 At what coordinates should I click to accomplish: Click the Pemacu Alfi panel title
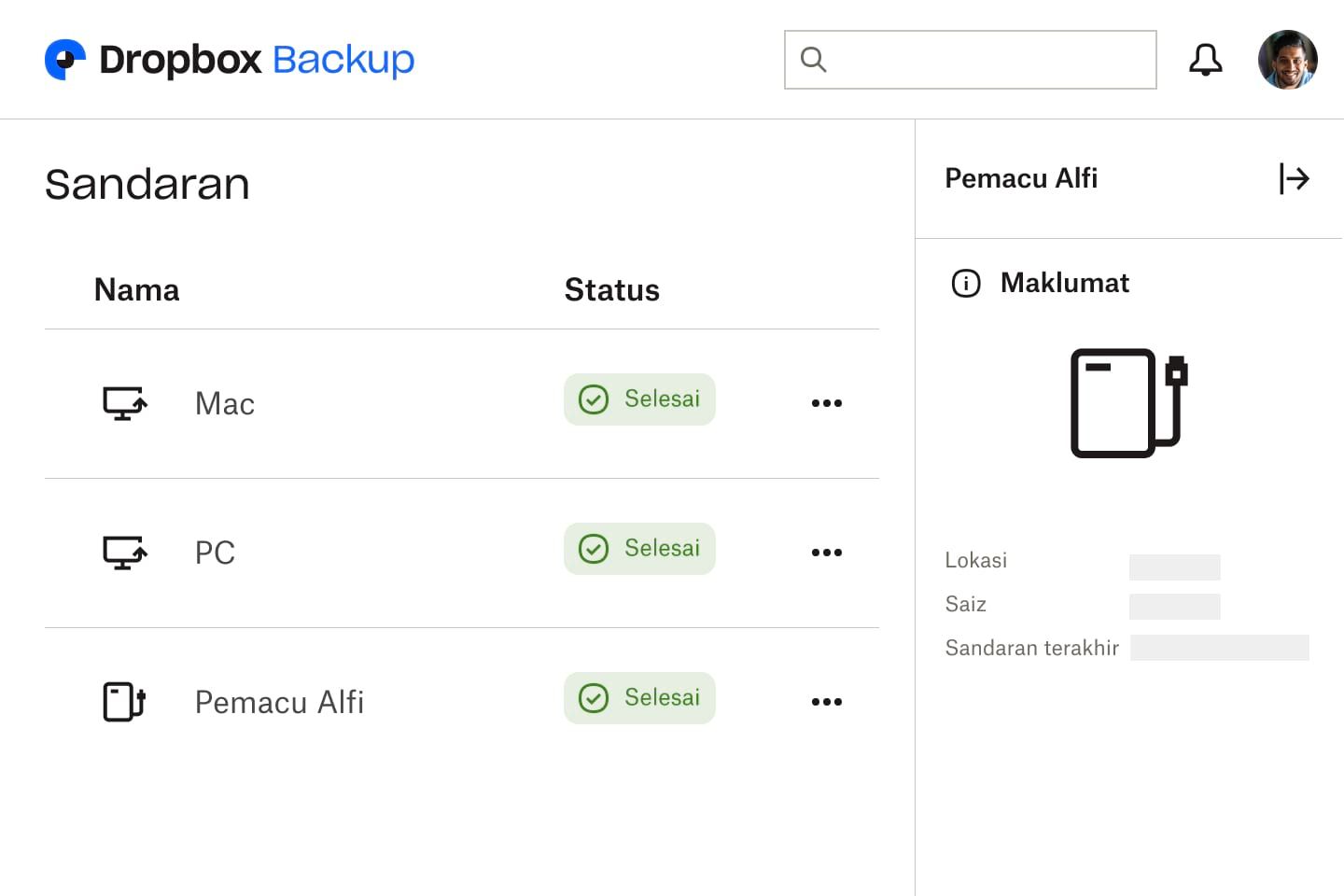pyautogui.click(x=1021, y=178)
